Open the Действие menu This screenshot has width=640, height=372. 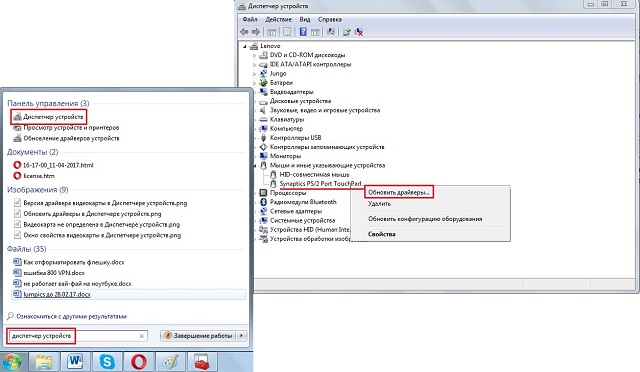tap(278, 19)
